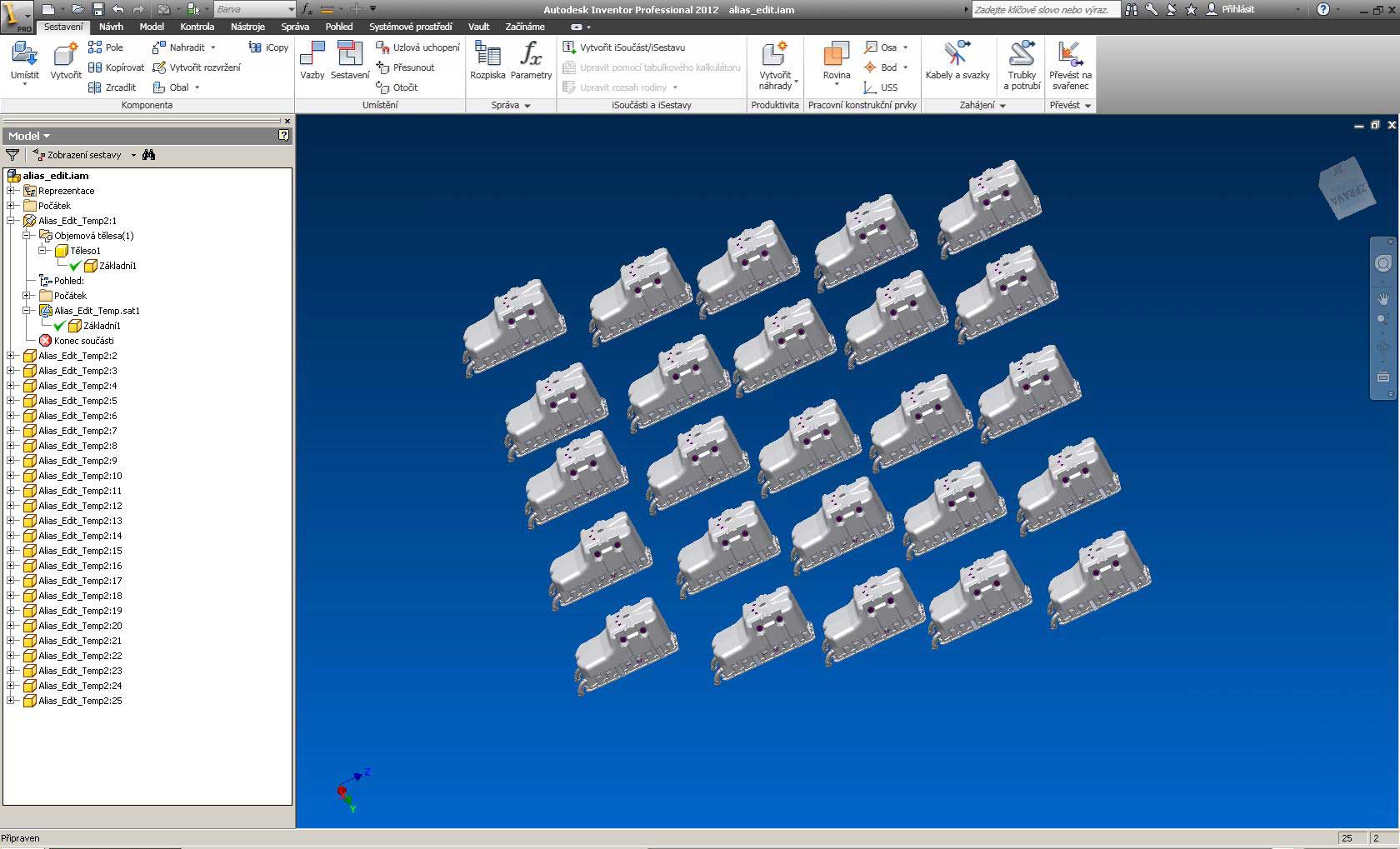Open the Rozpiska bill of materials
This screenshot has height=849, width=1400.
coord(487,57)
